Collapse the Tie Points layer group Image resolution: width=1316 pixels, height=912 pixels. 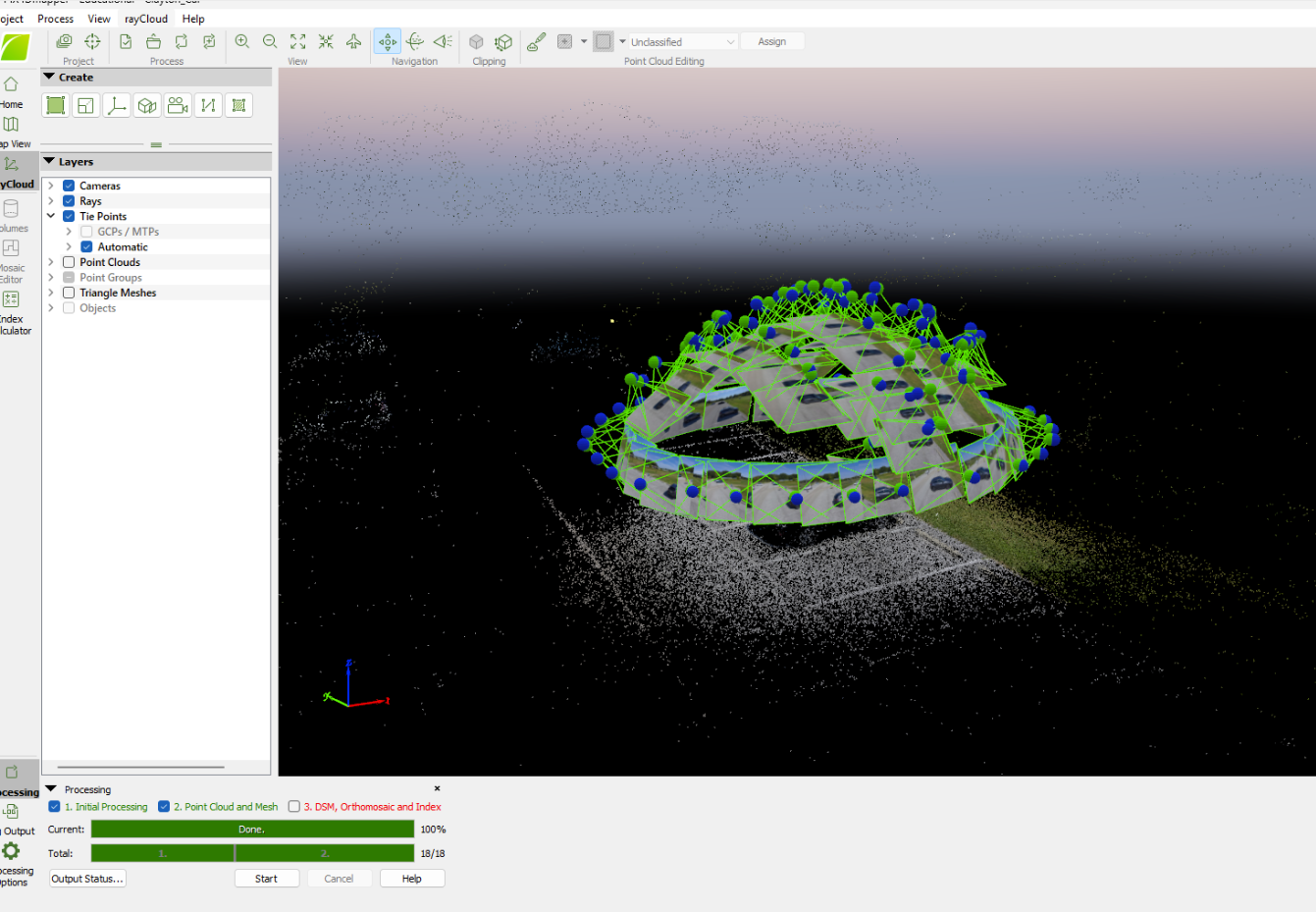51,216
